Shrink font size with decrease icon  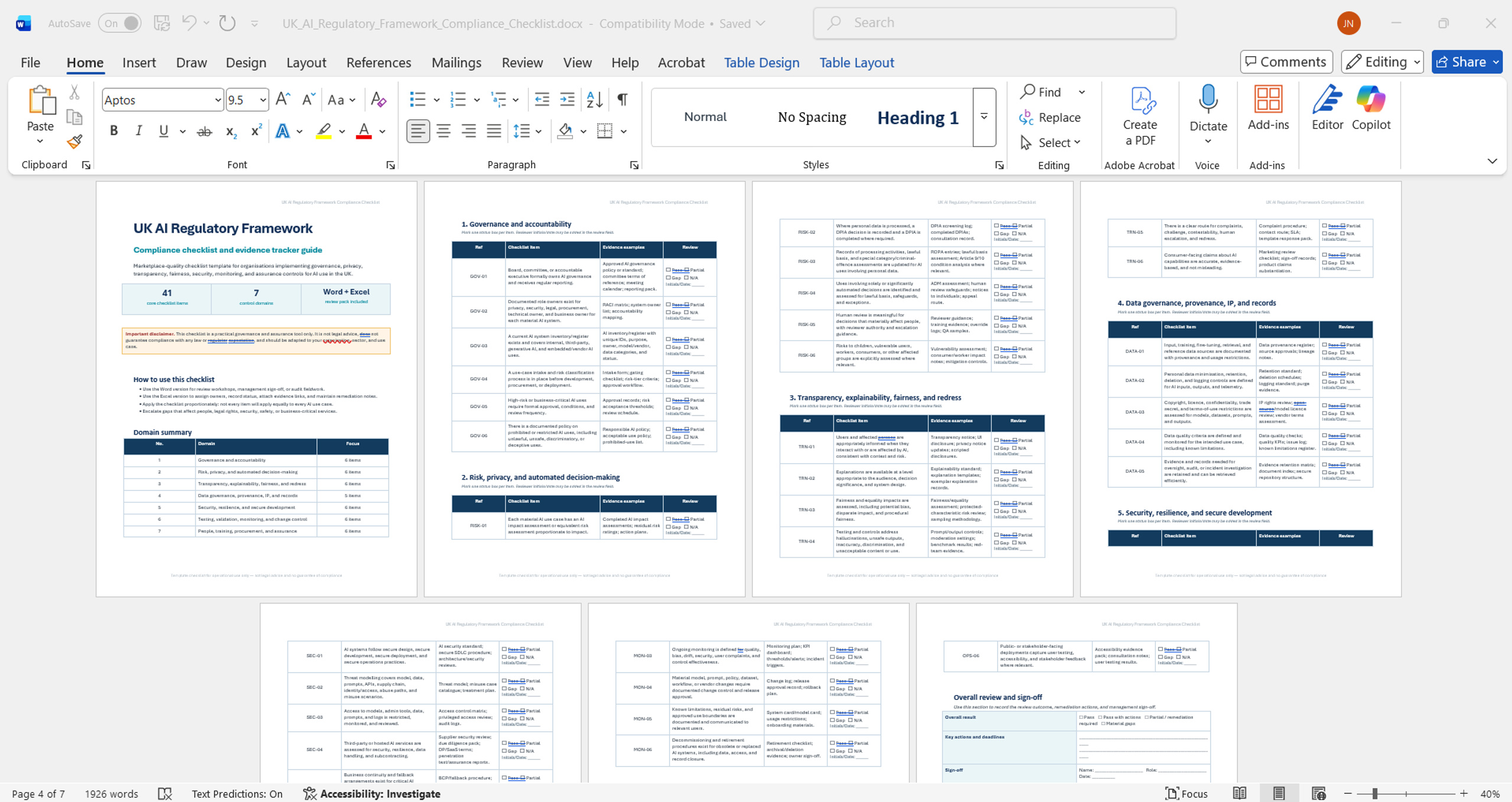tap(308, 99)
